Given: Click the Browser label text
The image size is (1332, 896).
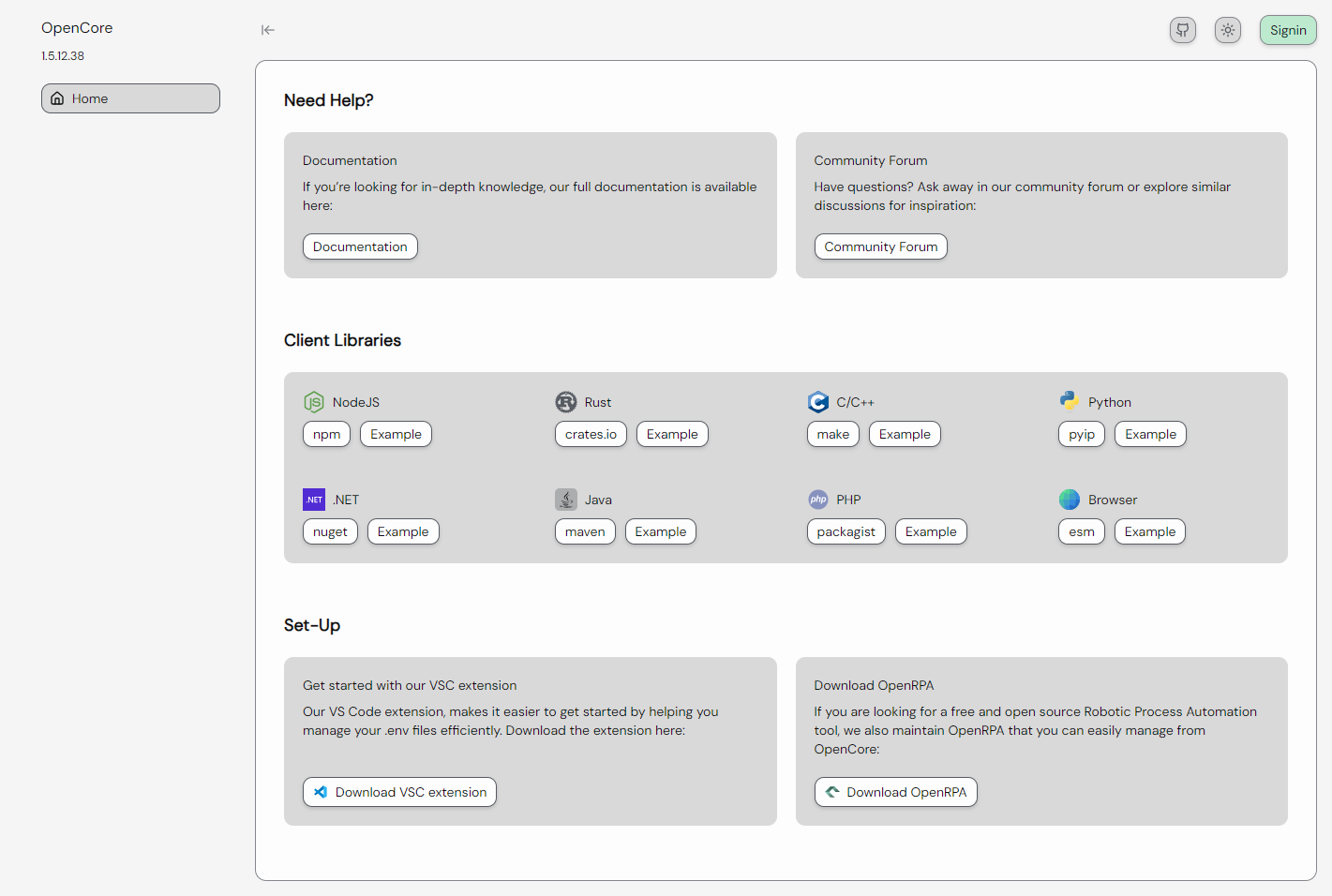Looking at the screenshot, I should (1113, 500).
